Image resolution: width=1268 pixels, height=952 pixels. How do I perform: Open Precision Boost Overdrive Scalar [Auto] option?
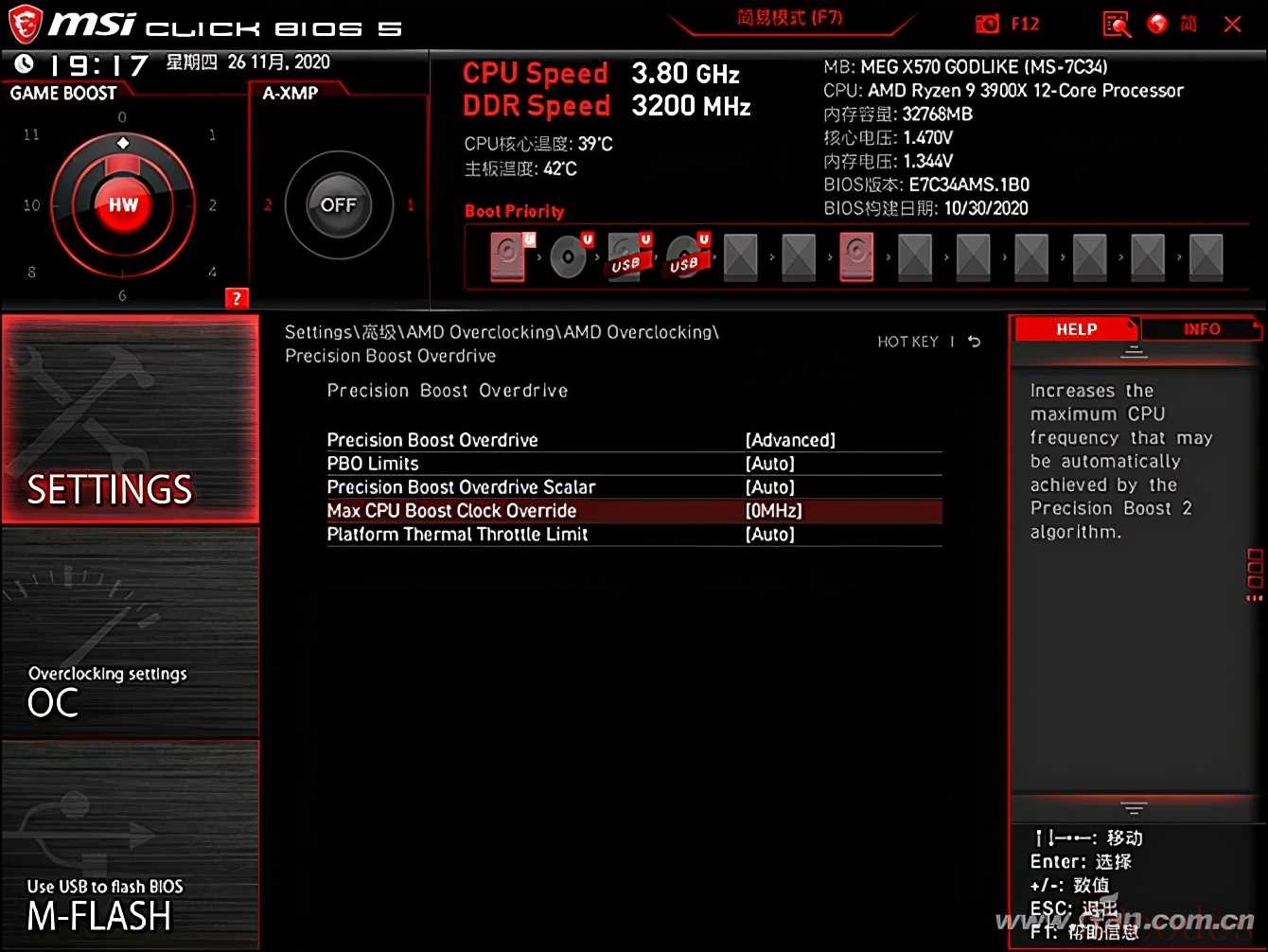pos(769,487)
